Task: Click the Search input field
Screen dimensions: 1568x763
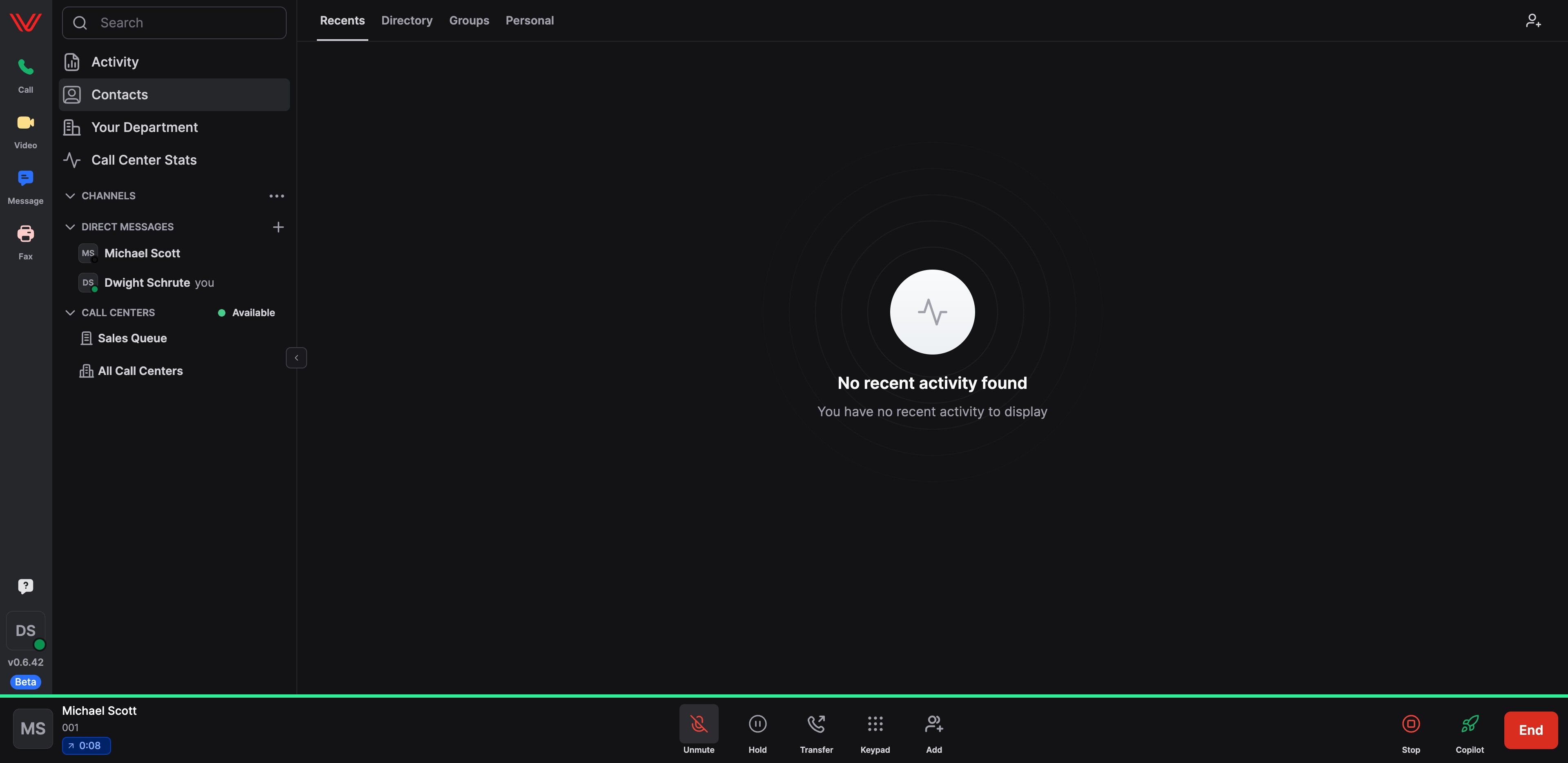Action: click(x=183, y=23)
